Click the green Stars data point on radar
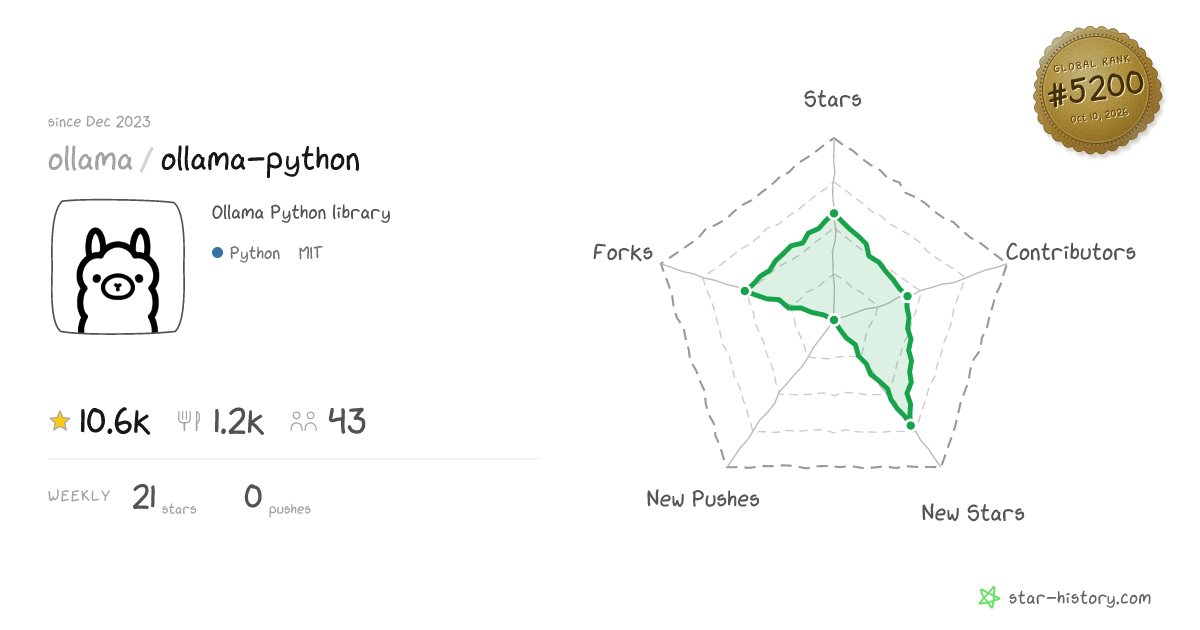This screenshot has height=630, width=1200. coord(833,215)
